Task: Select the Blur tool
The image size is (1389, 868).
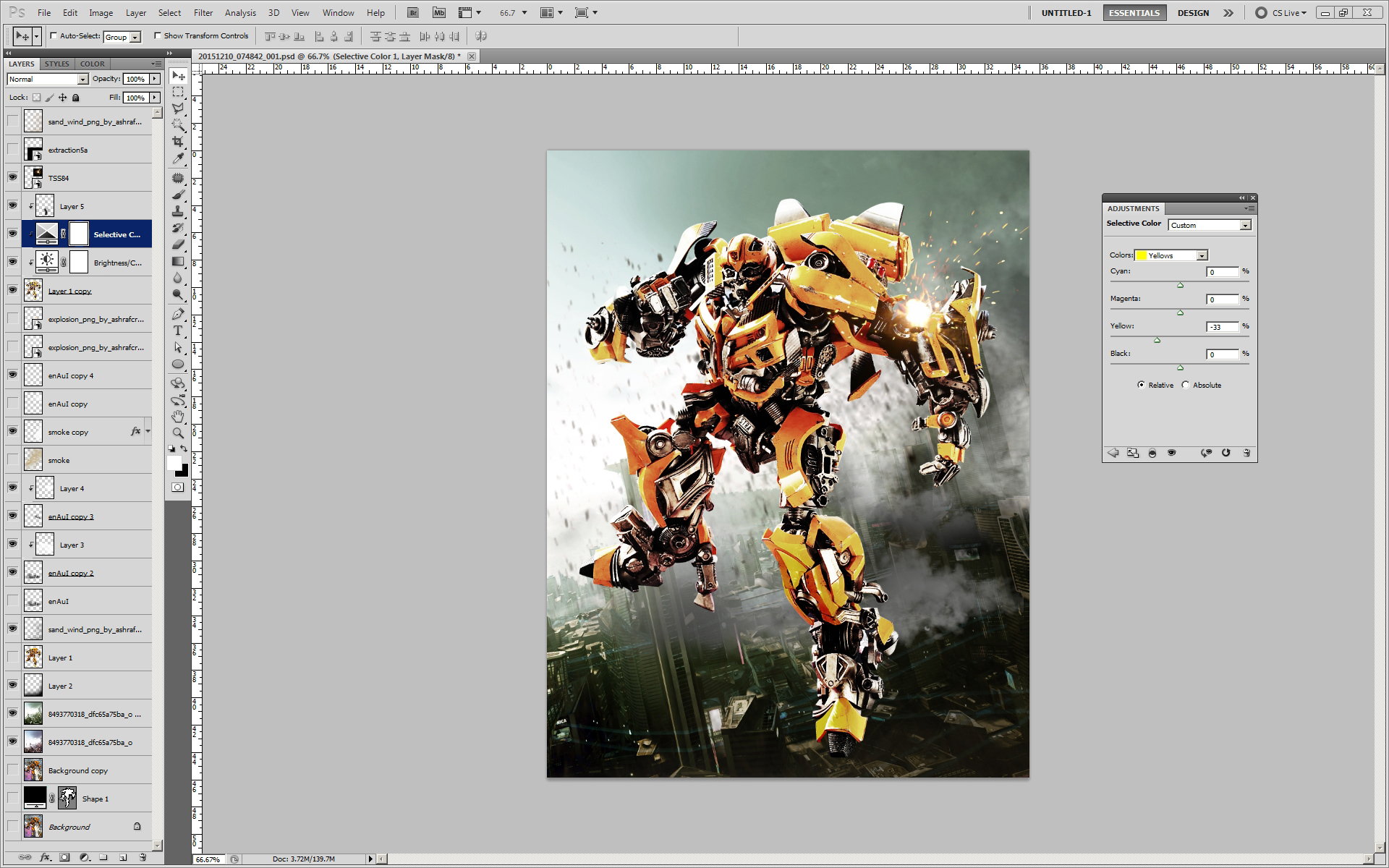Action: click(x=178, y=278)
